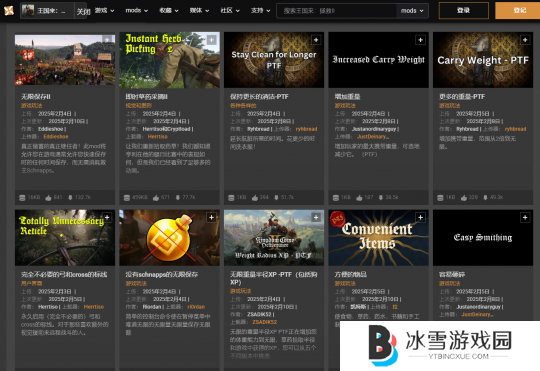Expand the 游戏 (Games) menu
The width and height of the screenshot is (540, 371).
point(104,11)
